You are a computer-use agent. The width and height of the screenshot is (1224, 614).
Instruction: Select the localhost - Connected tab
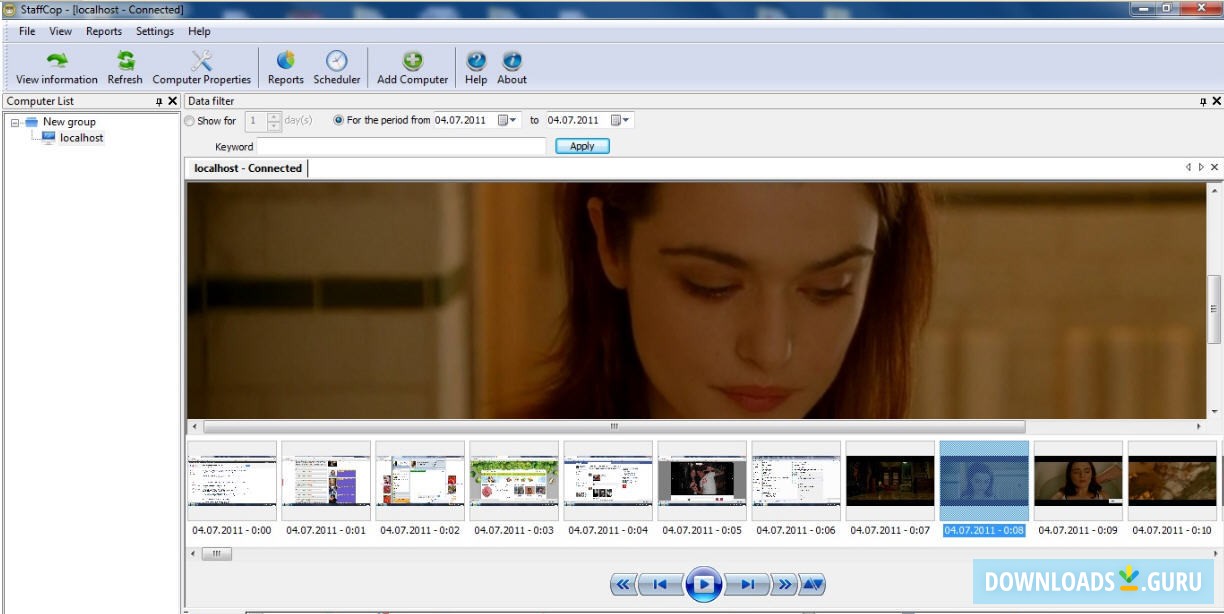coord(247,168)
